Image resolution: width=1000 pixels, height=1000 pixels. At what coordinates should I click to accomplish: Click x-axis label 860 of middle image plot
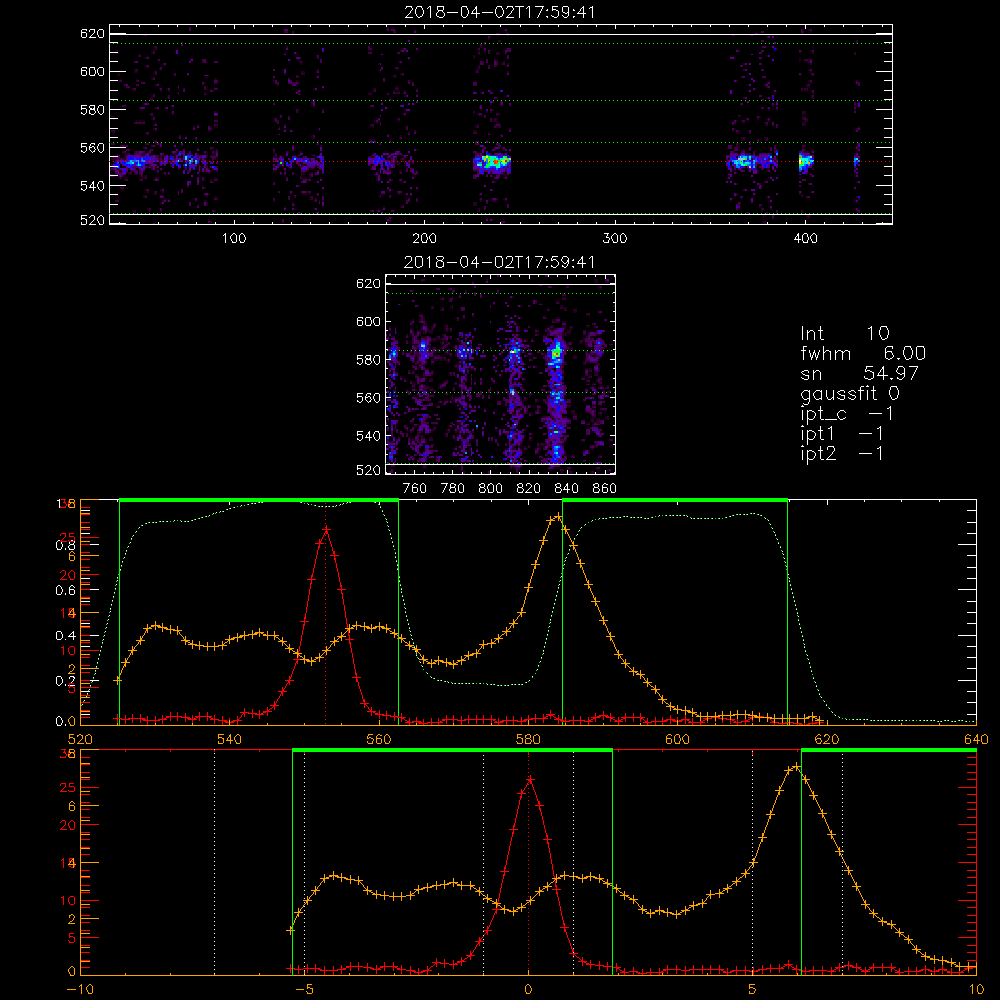tap(605, 489)
